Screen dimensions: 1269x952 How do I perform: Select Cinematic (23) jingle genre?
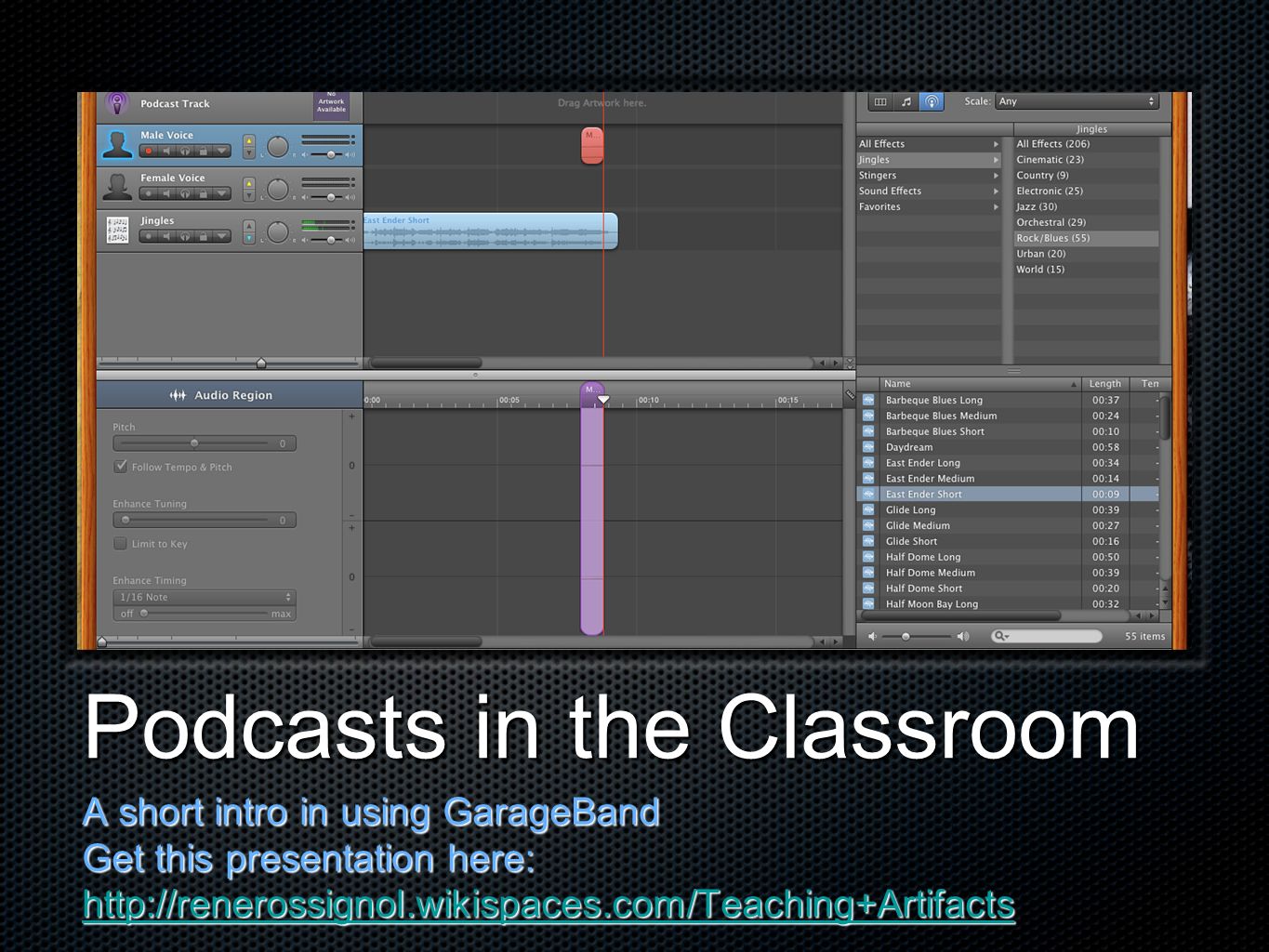coord(1086,160)
